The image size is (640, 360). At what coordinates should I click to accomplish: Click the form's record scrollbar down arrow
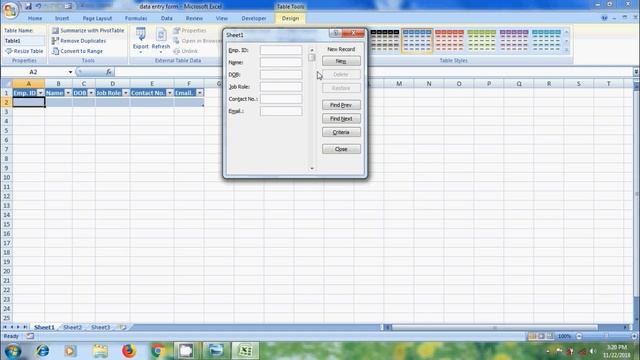(312, 168)
